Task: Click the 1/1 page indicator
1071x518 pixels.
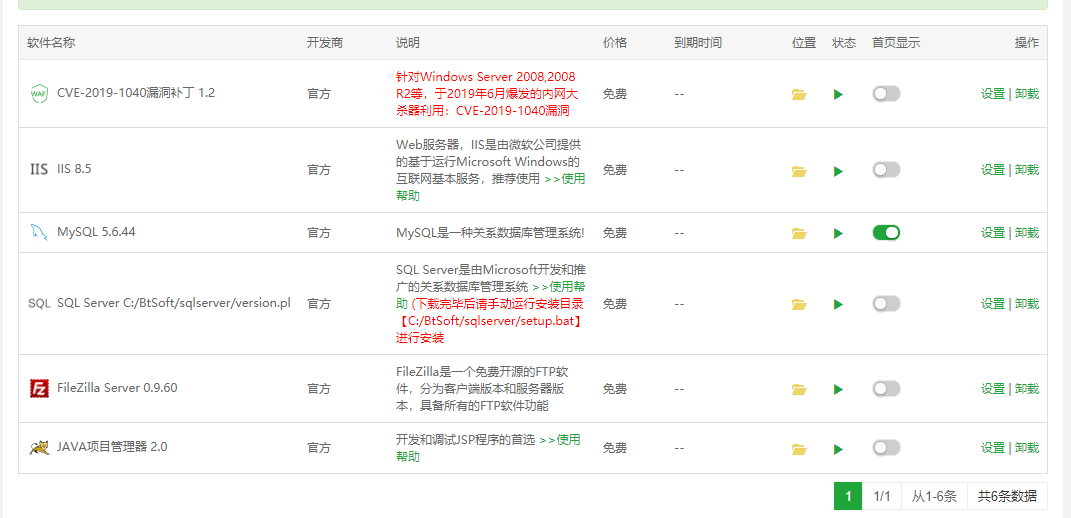Action: [882, 496]
